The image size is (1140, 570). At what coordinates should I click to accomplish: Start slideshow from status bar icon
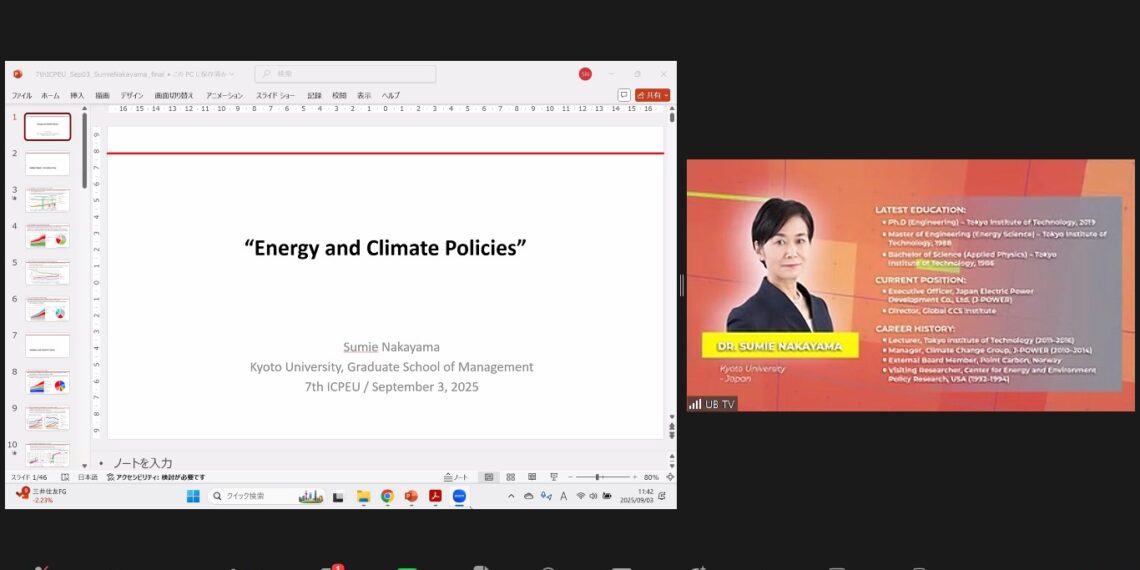(x=553, y=478)
